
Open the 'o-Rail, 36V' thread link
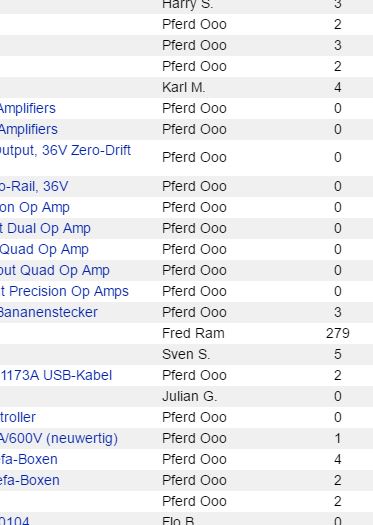click(34, 186)
